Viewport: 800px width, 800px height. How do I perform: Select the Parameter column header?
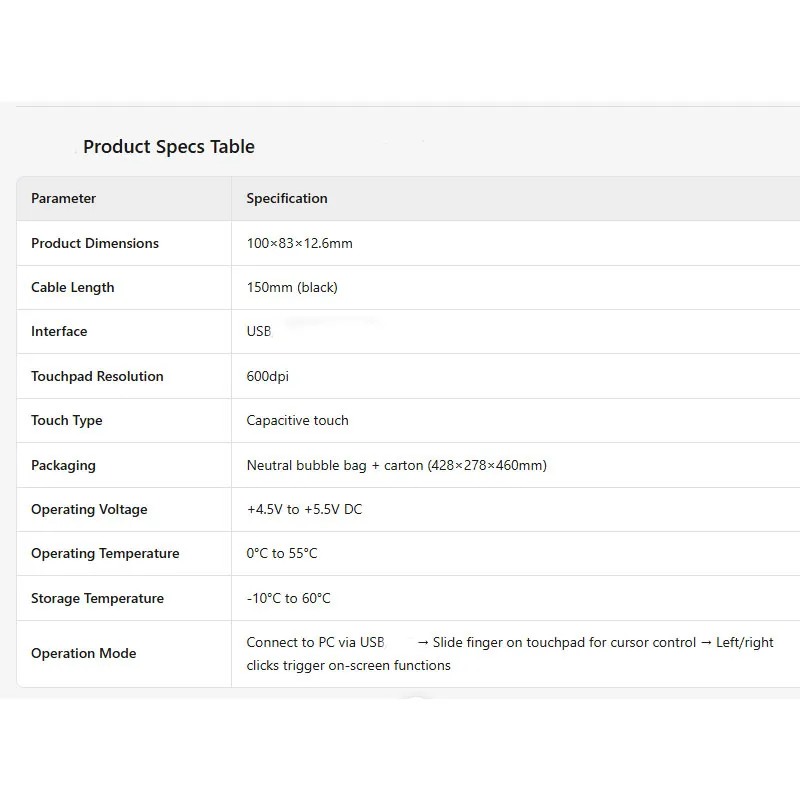coord(63,198)
